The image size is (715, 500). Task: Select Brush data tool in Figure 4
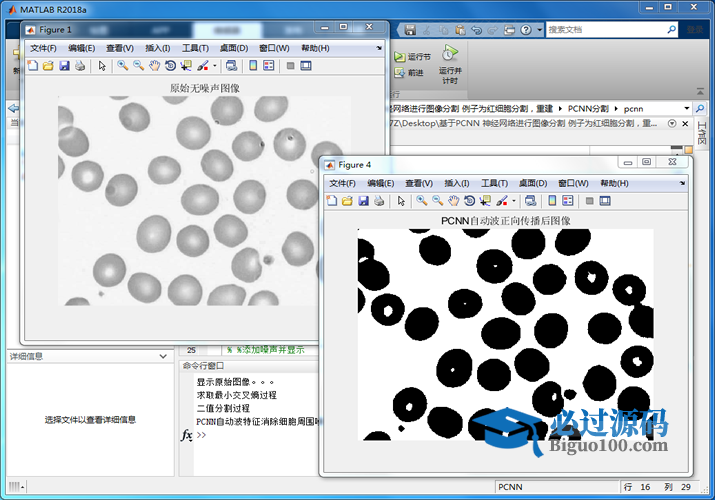(502, 201)
